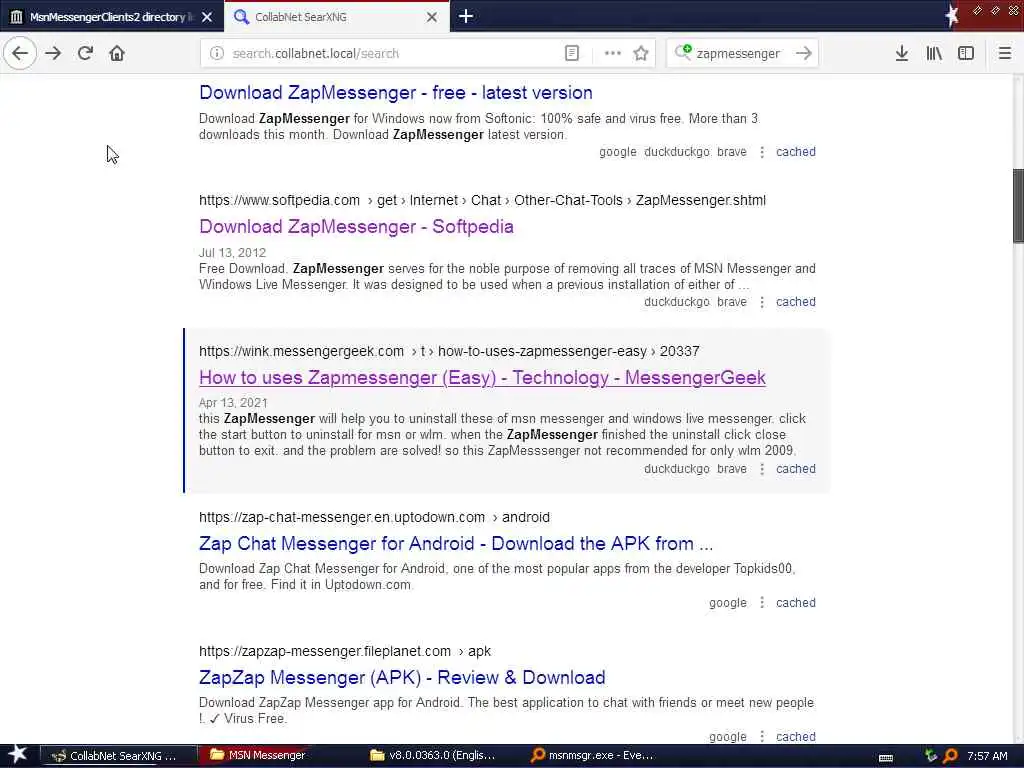Image resolution: width=1024 pixels, height=768 pixels.
Task: Click the page vertical scrollbar thumb
Action: point(1018,206)
